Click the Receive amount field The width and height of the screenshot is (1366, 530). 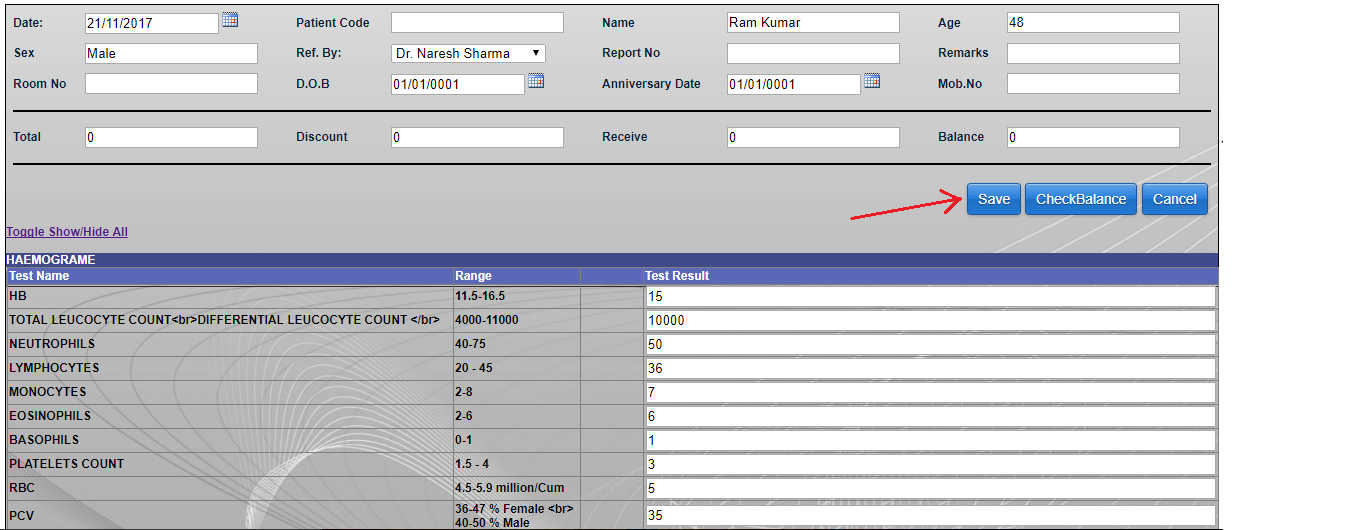click(x=813, y=138)
